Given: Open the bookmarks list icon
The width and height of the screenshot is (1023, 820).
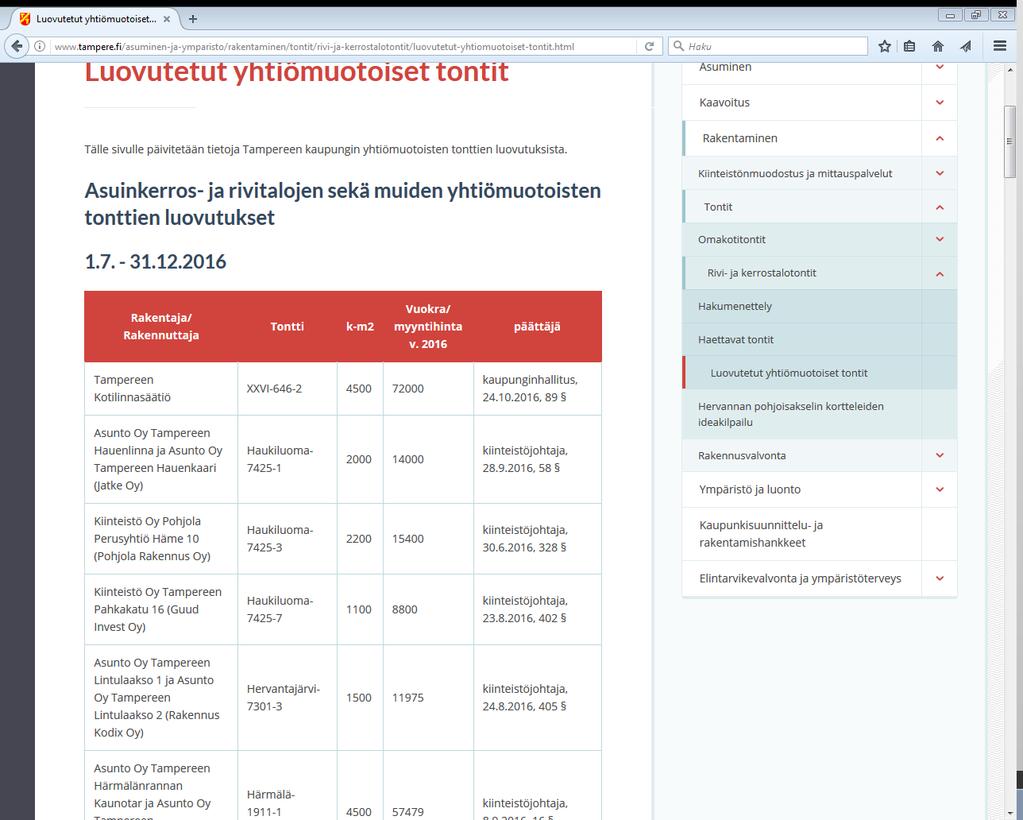Looking at the screenshot, I should click(909, 46).
